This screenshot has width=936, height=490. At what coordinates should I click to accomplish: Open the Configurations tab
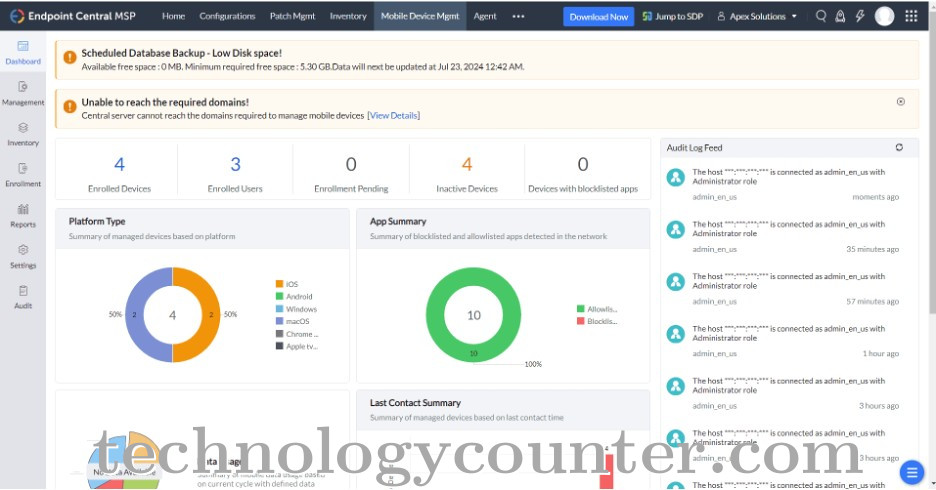point(227,16)
